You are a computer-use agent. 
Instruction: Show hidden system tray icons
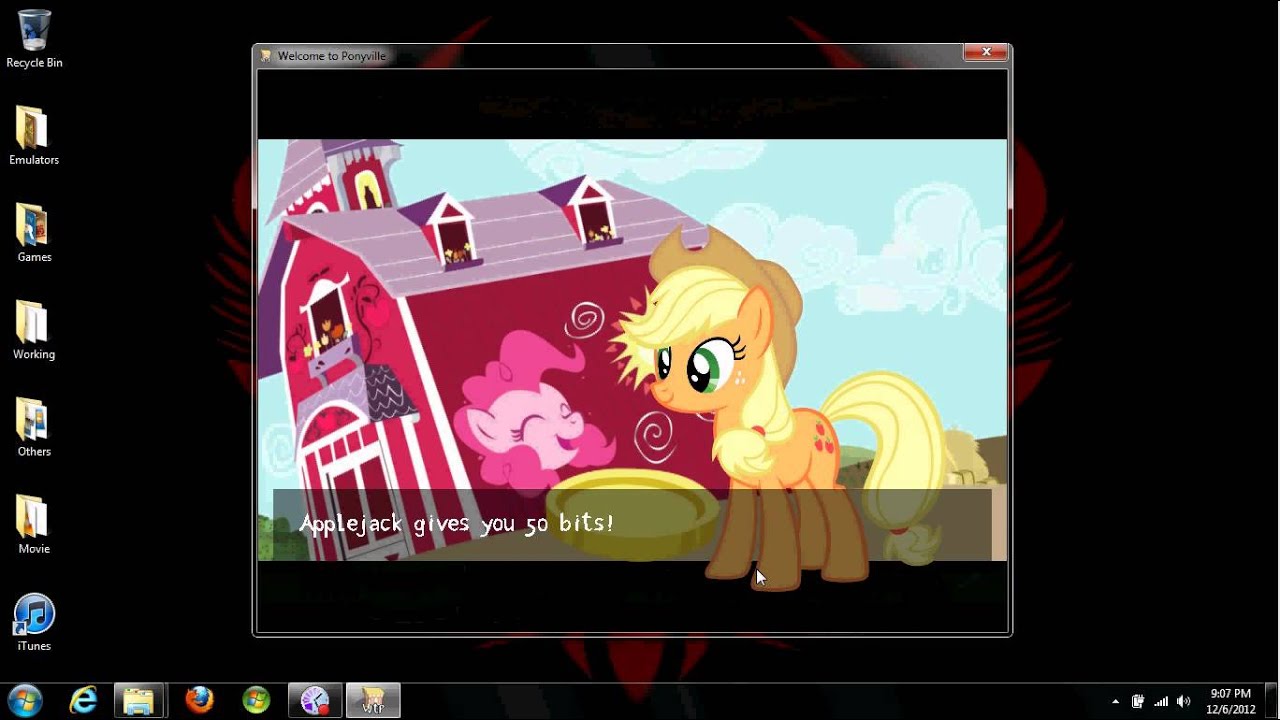click(1116, 701)
